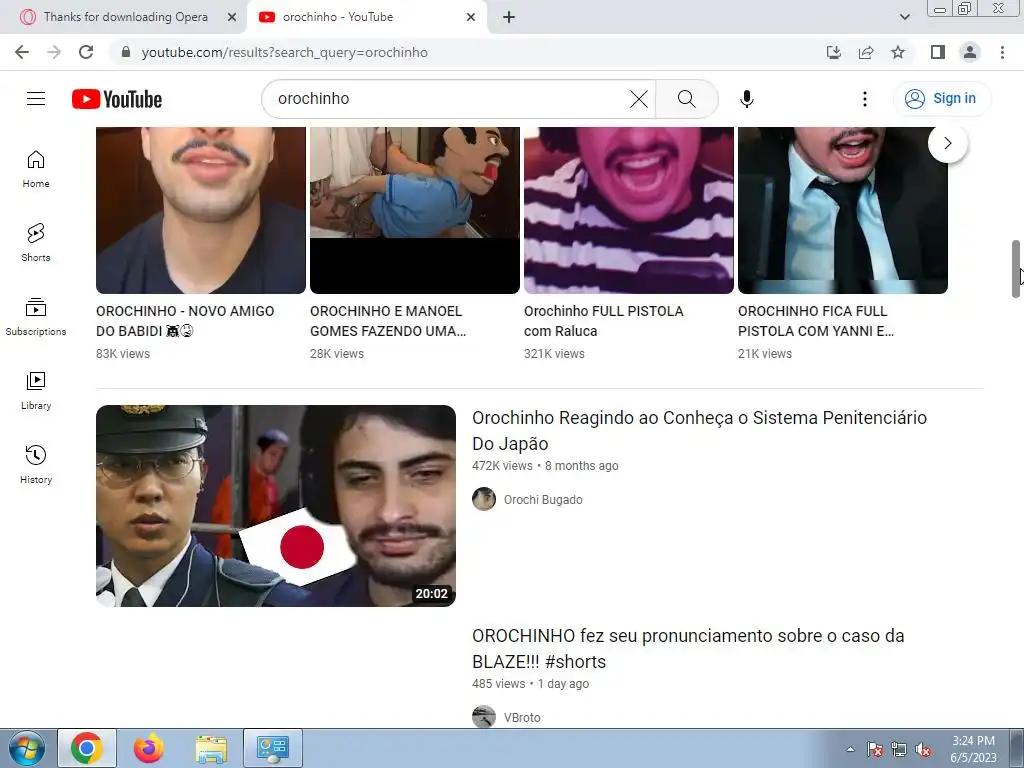View site info via padlock icon
Screen dimensions: 1024x768
click(126, 52)
